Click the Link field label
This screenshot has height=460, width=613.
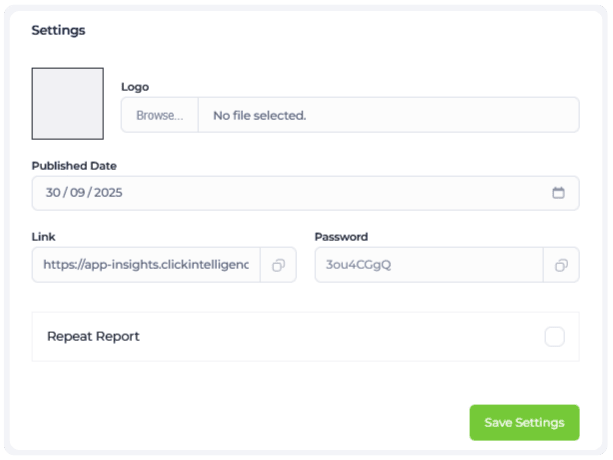tap(43, 237)
